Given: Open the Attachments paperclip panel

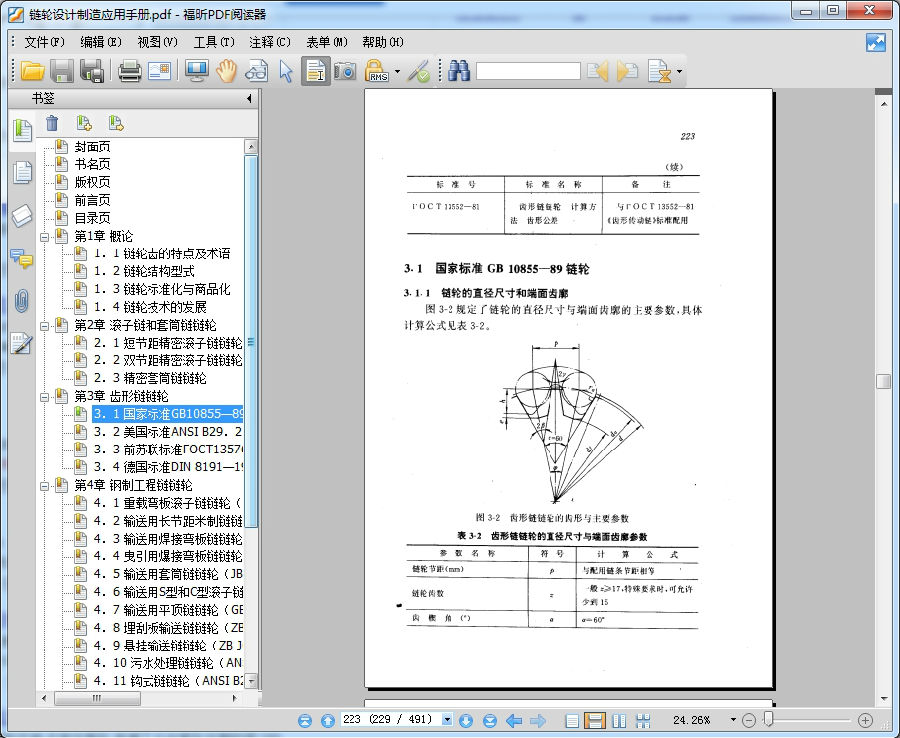Looking at the screenshot, I should pos(22,301).
